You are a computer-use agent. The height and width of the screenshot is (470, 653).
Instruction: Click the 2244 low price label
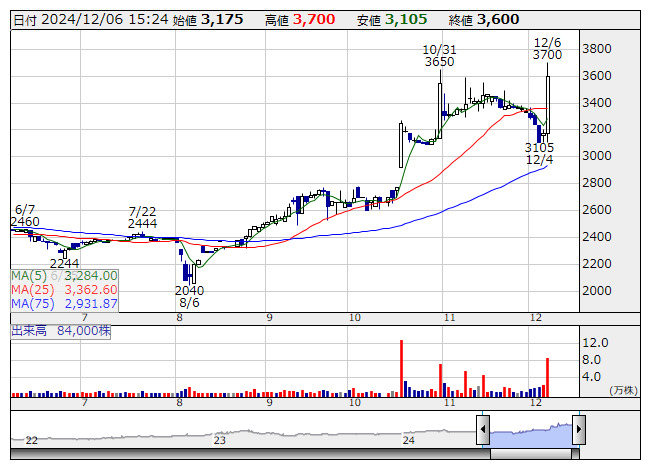click(x=65, y=264)
